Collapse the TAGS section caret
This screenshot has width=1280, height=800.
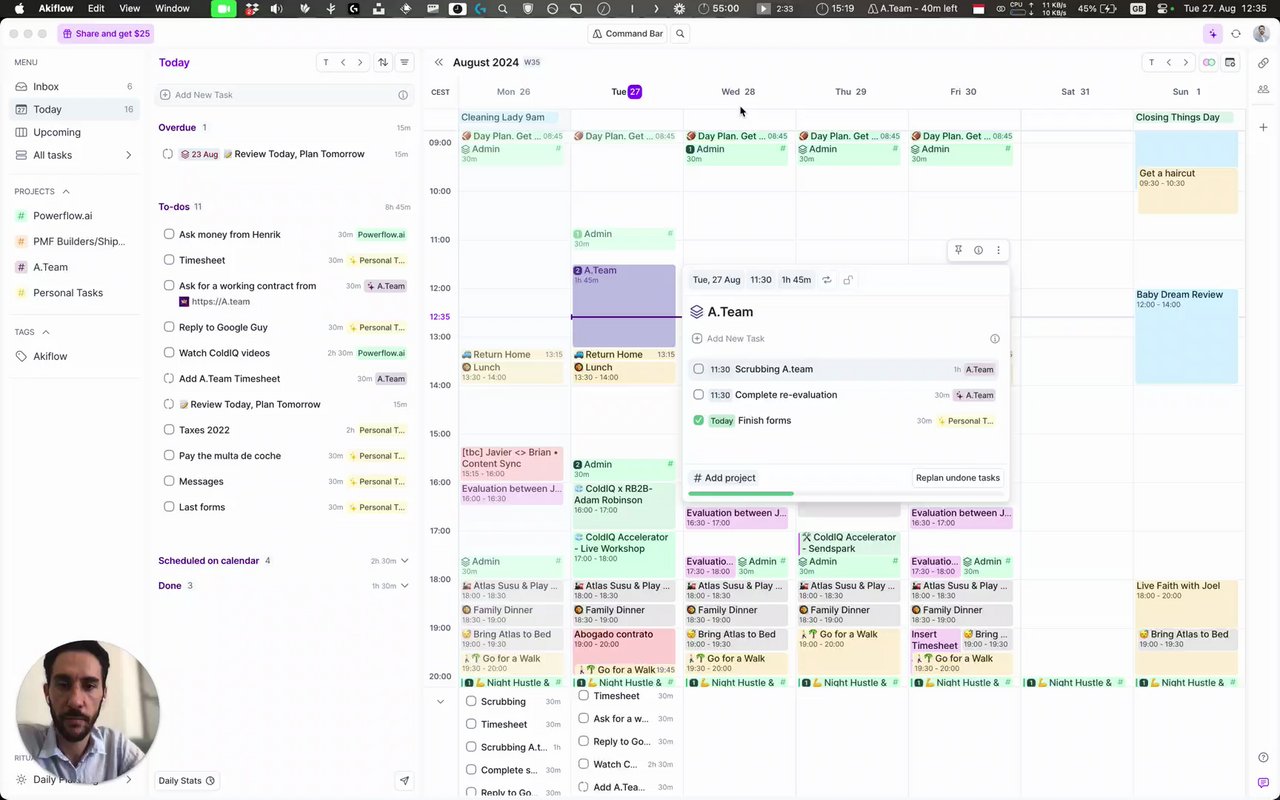pos(46,332)
